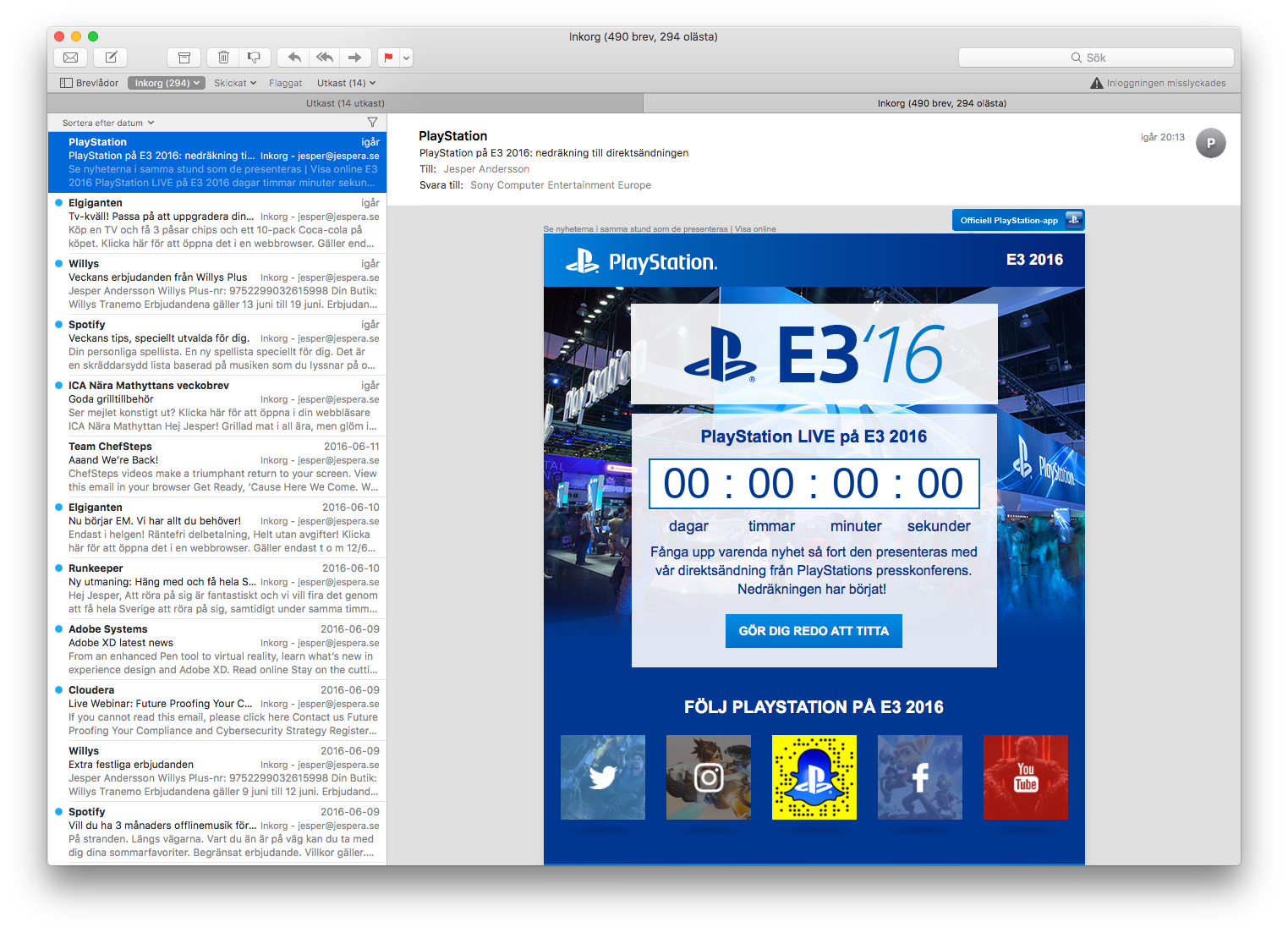Viewport: 1288px width, 933px height.
Task: Toggle the message filter funnel icon
Action: click(x=372, y=123)
